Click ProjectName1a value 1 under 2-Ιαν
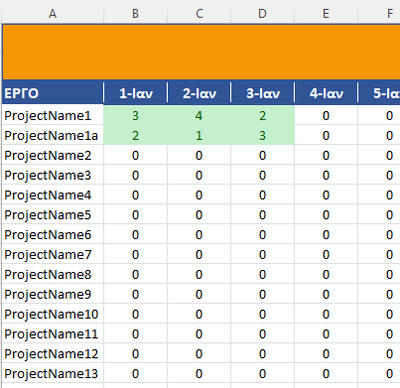This screenshot has width=400, height=388. point(199,135)
